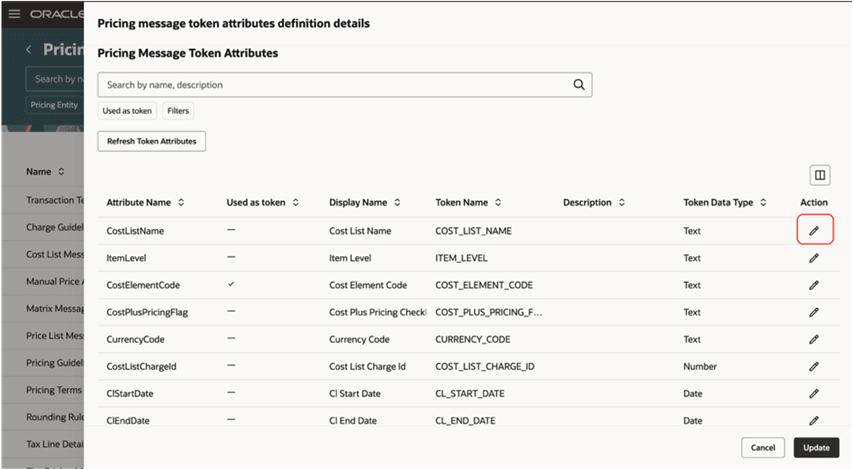Click the ItemLevel attribute cell
The height and width of the screenshot is (470, 854).
(126, 258)
